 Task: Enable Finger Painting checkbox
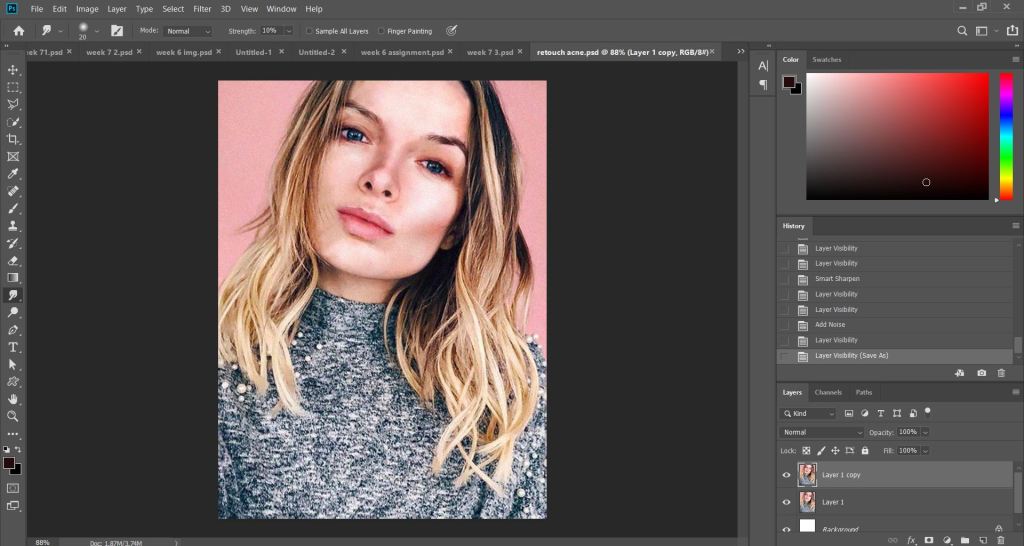click(x=381, y=31)
